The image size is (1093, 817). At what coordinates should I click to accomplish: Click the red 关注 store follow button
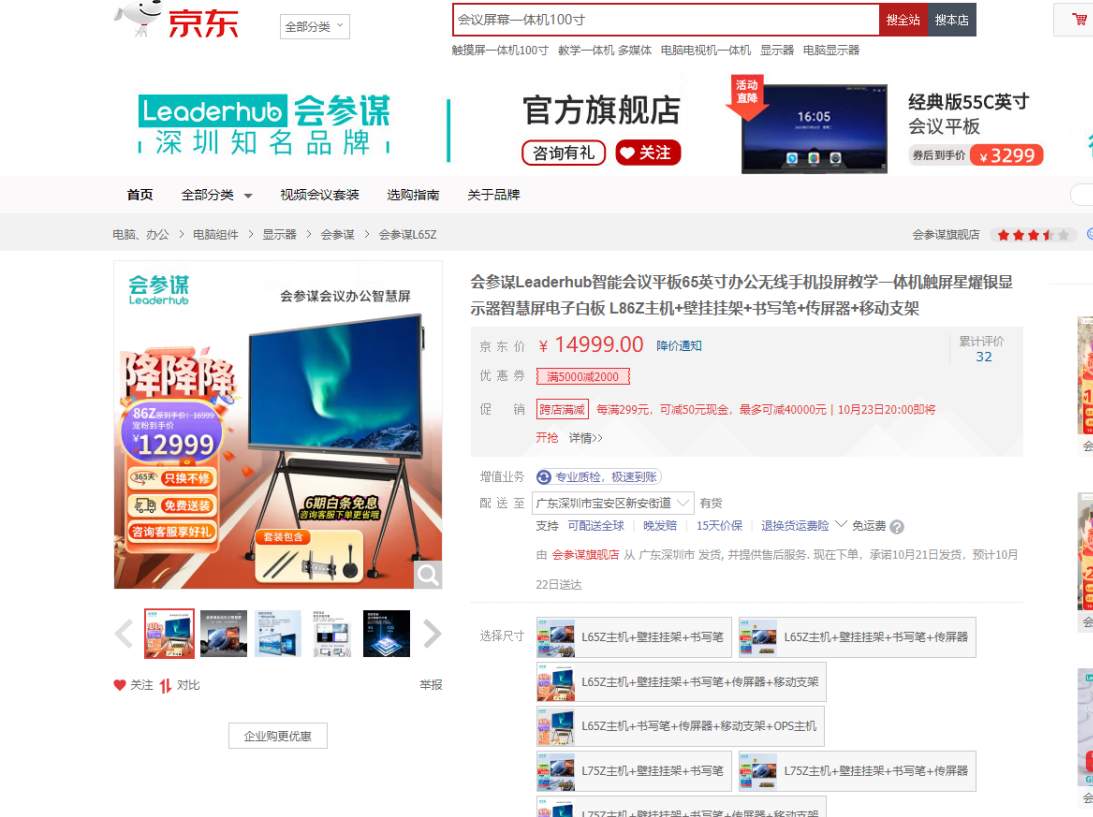click(648, 153)
